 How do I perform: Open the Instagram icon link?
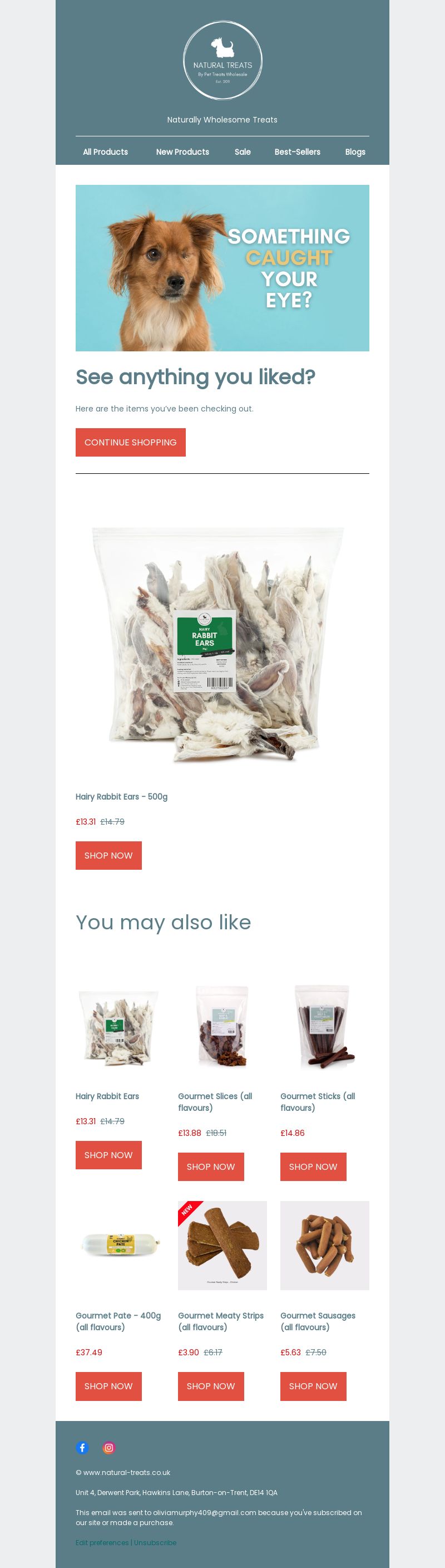point(109,1448)
